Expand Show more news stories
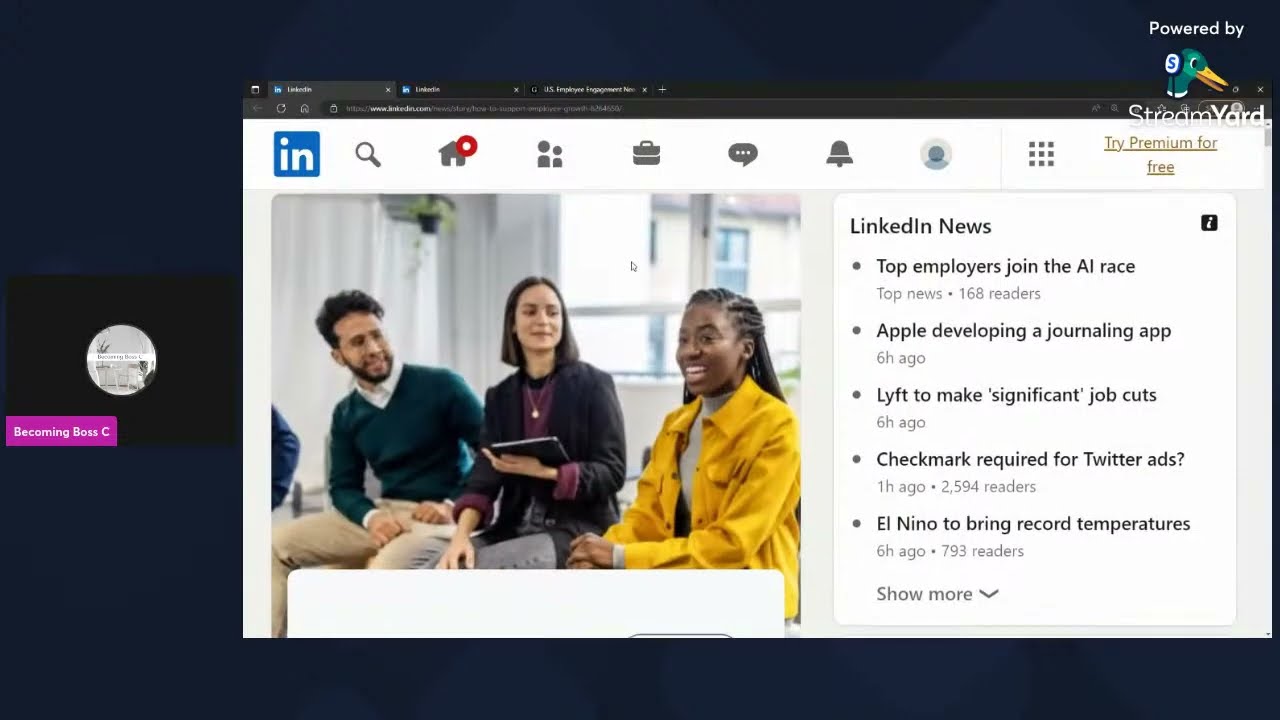The width and height of the screenshot is (1280, 720). tap(937, 594)
